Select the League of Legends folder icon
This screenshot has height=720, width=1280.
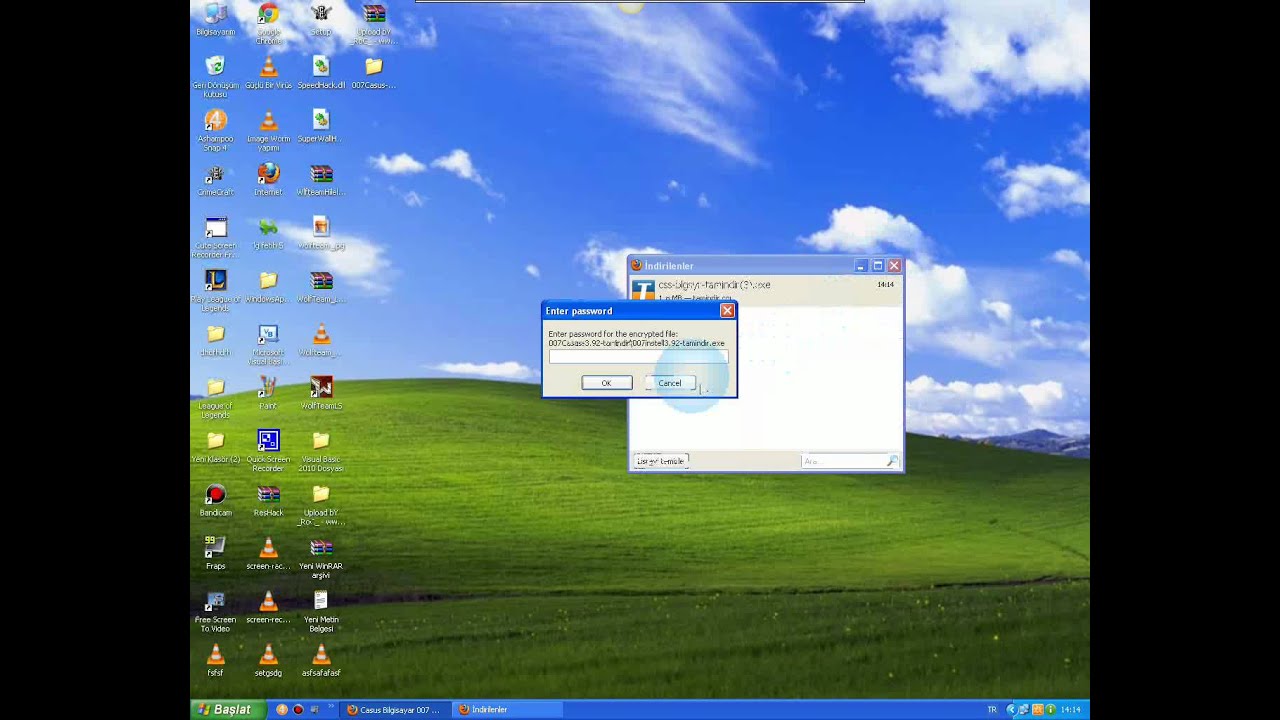[215, 398]
